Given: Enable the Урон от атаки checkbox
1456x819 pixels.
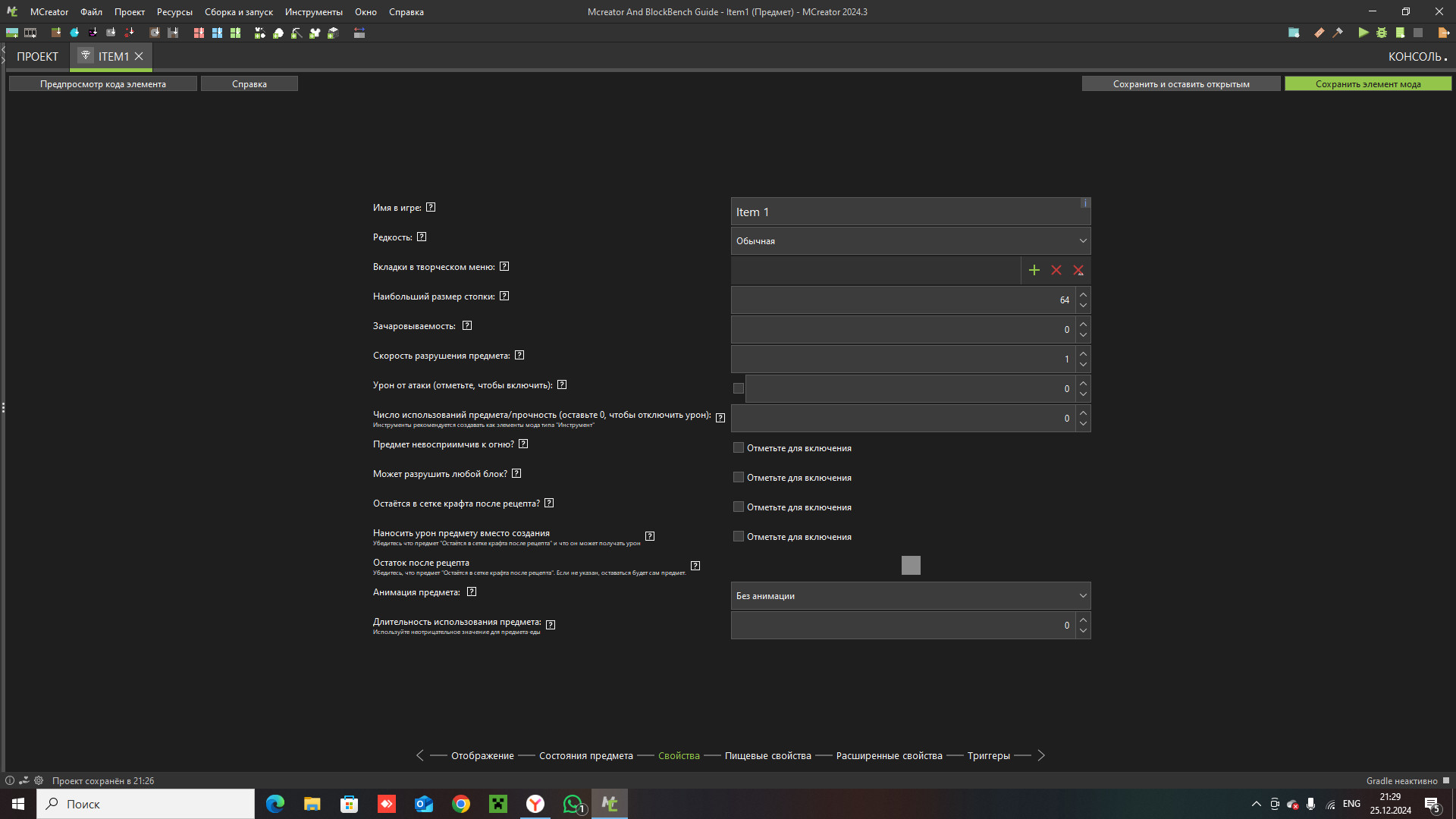Looking at the screenshot, I should (738, 388).
